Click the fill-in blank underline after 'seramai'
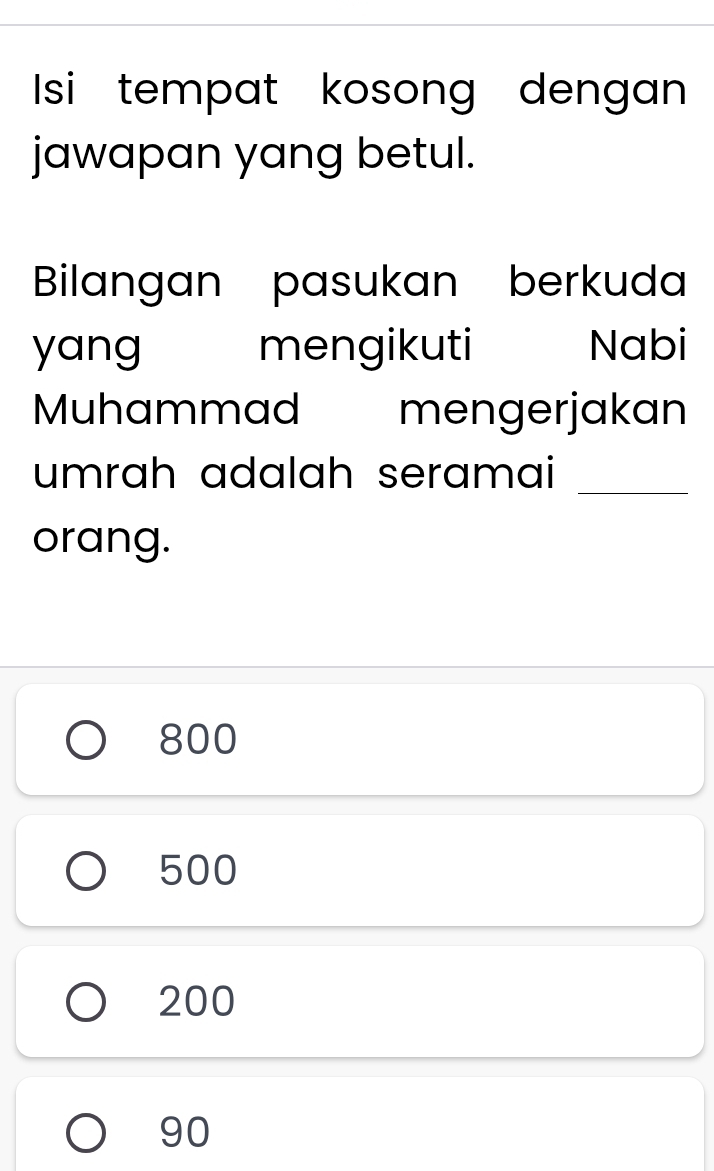This screenshot has height=1171, width=714. tap(633, 490)
